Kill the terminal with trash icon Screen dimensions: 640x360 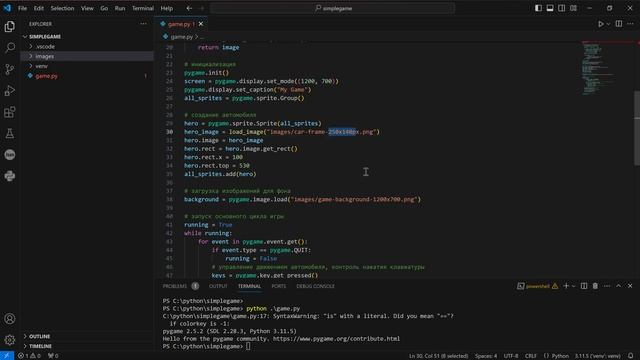tap(595, 286)
